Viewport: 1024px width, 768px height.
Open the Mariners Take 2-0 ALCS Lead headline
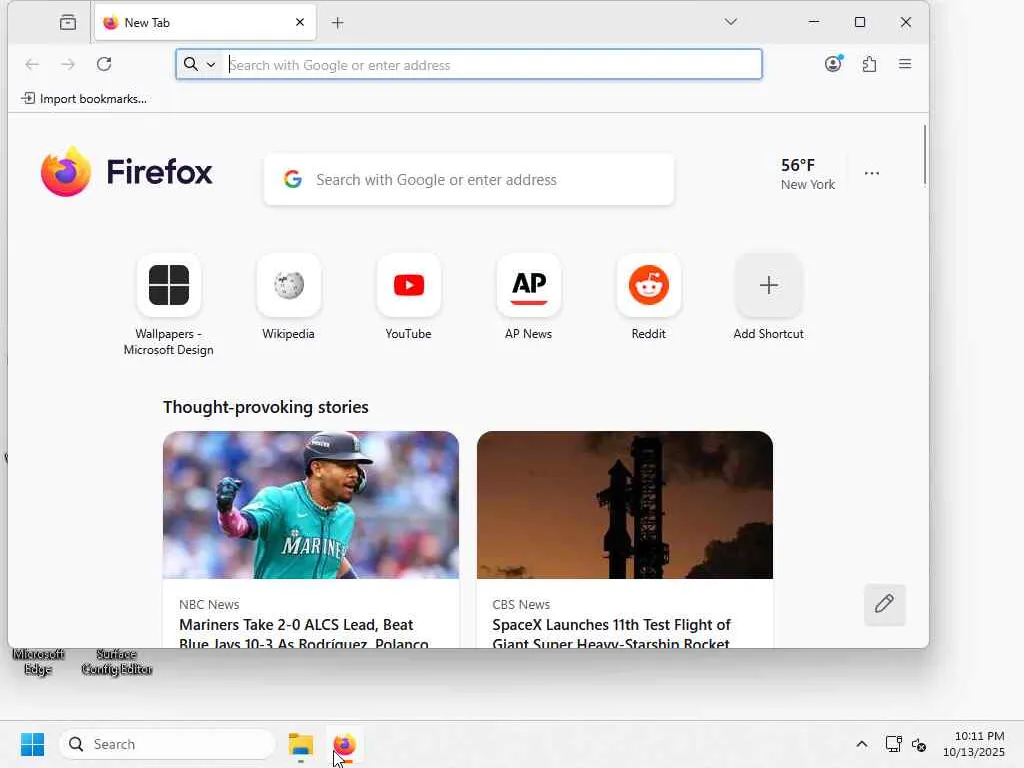pos(304,633)
